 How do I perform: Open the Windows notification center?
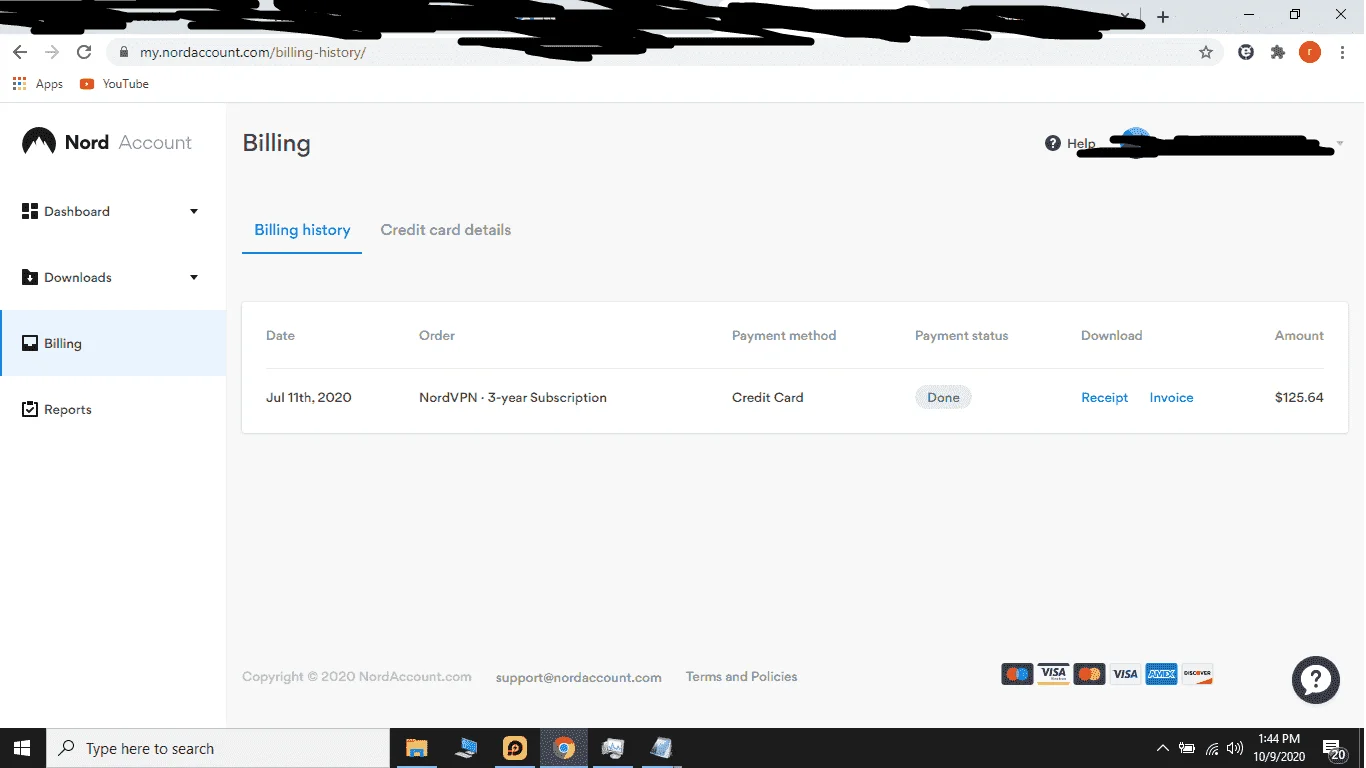1334,748
